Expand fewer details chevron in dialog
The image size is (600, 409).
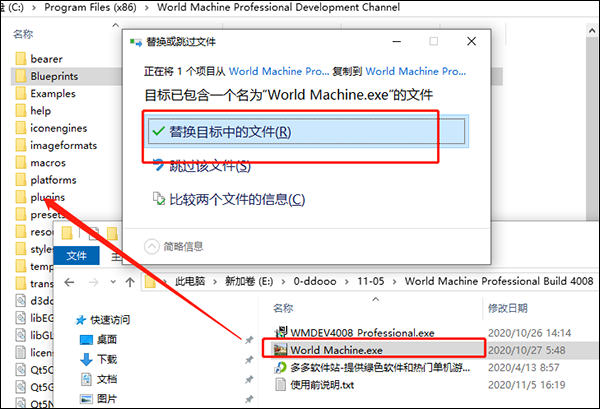[x=152, y=246]
